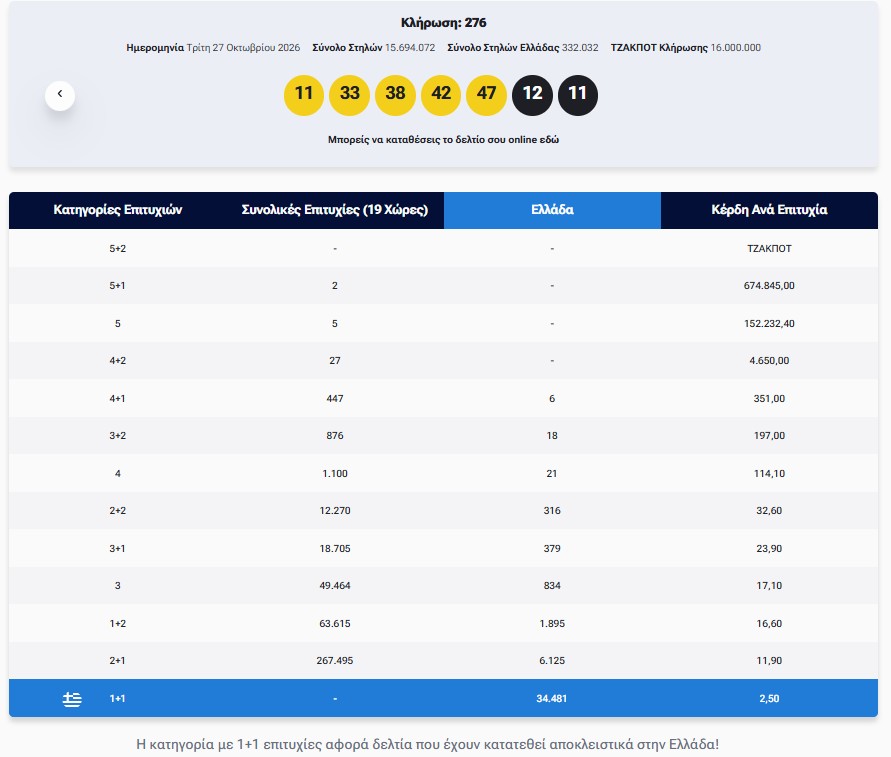The height and width of the screenshot is (757, 891).
Task: Select the Συνολικές Επιτυχίες (19 Χώρες) header
Action: 335,210
